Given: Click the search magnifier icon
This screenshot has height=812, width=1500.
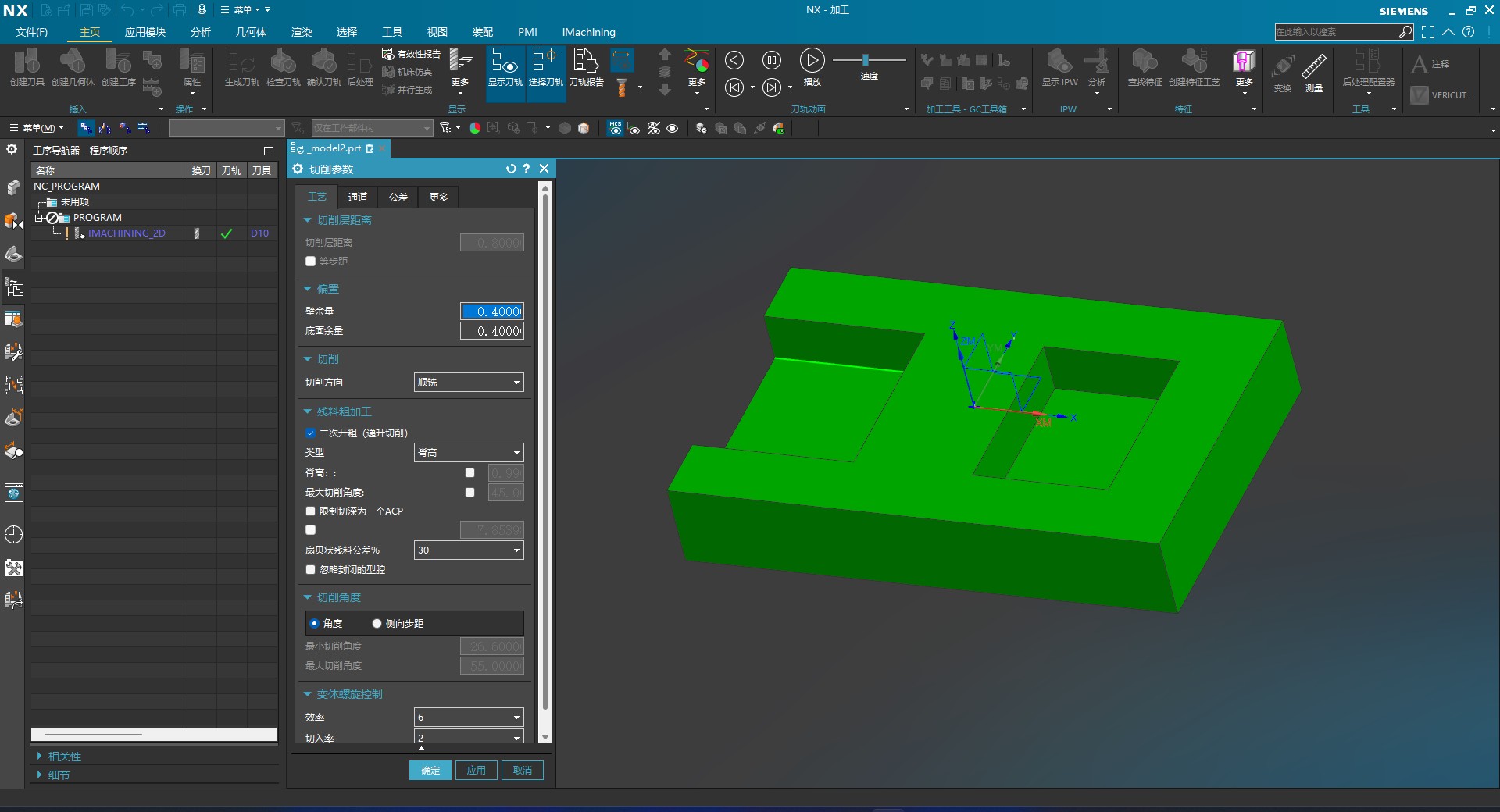Looking at the screenshot, I should click(x=1405, y=32).
